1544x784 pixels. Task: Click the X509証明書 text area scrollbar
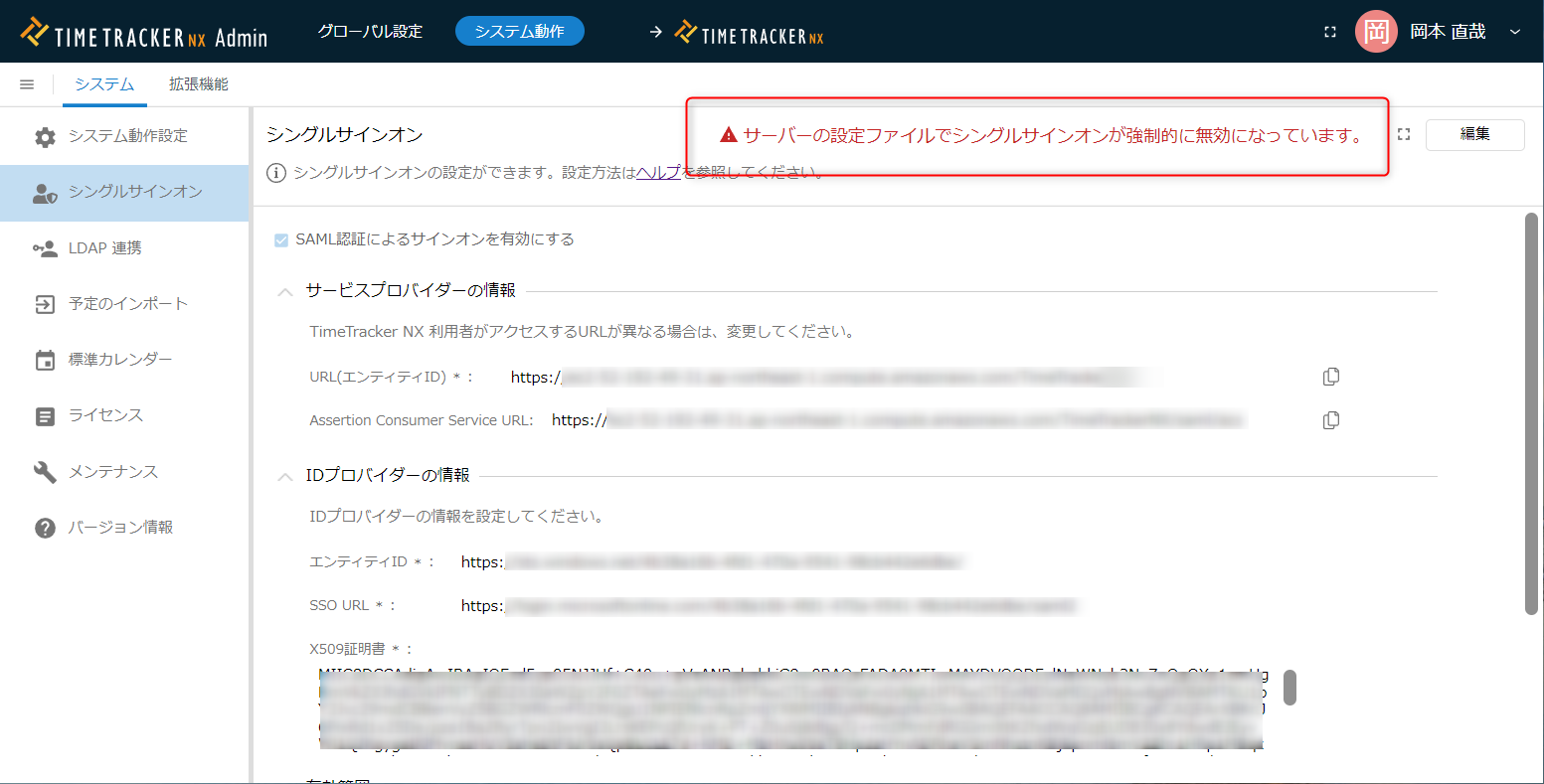coord(1289,687)
